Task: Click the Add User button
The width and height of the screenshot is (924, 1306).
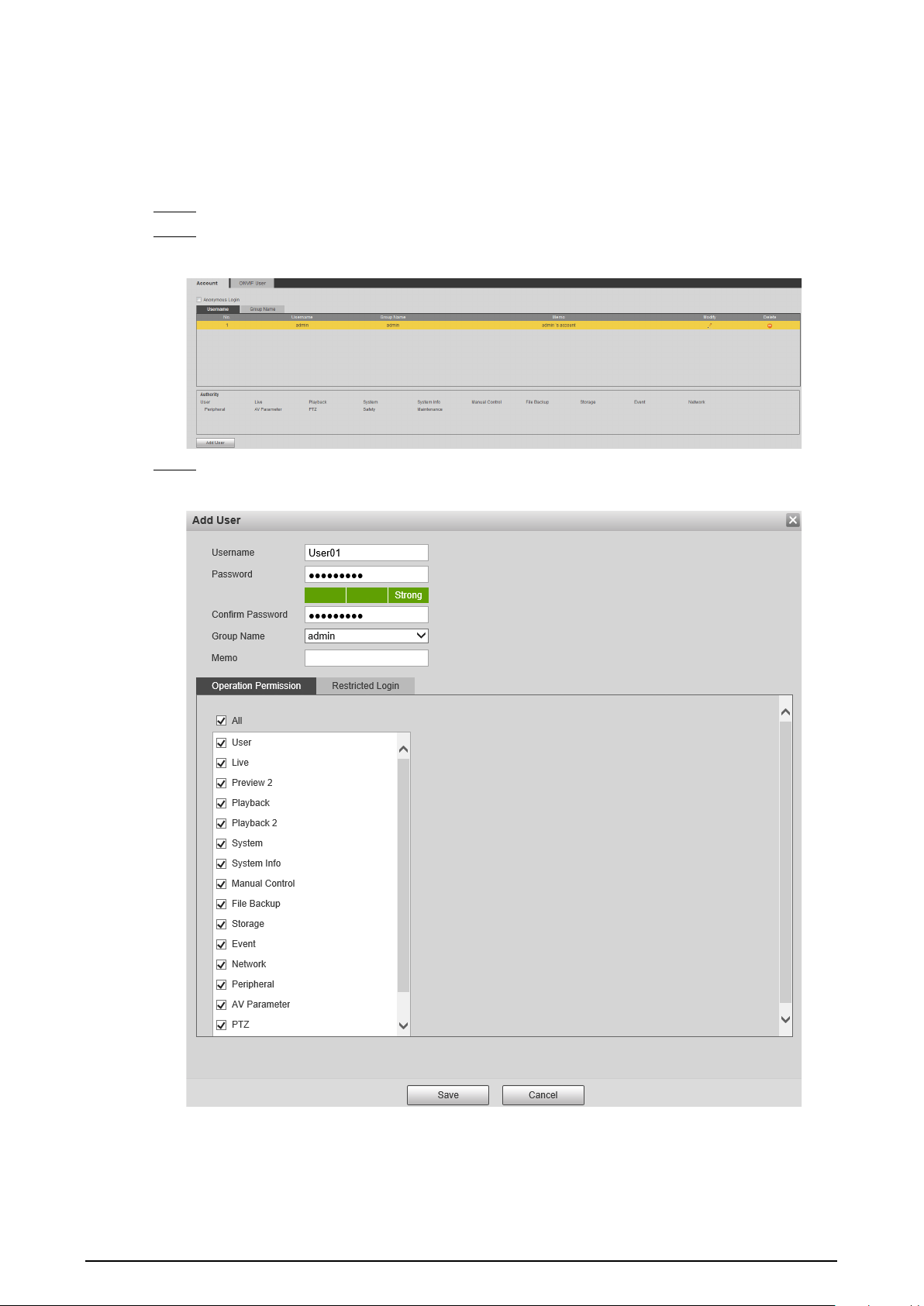Action: 215,443
